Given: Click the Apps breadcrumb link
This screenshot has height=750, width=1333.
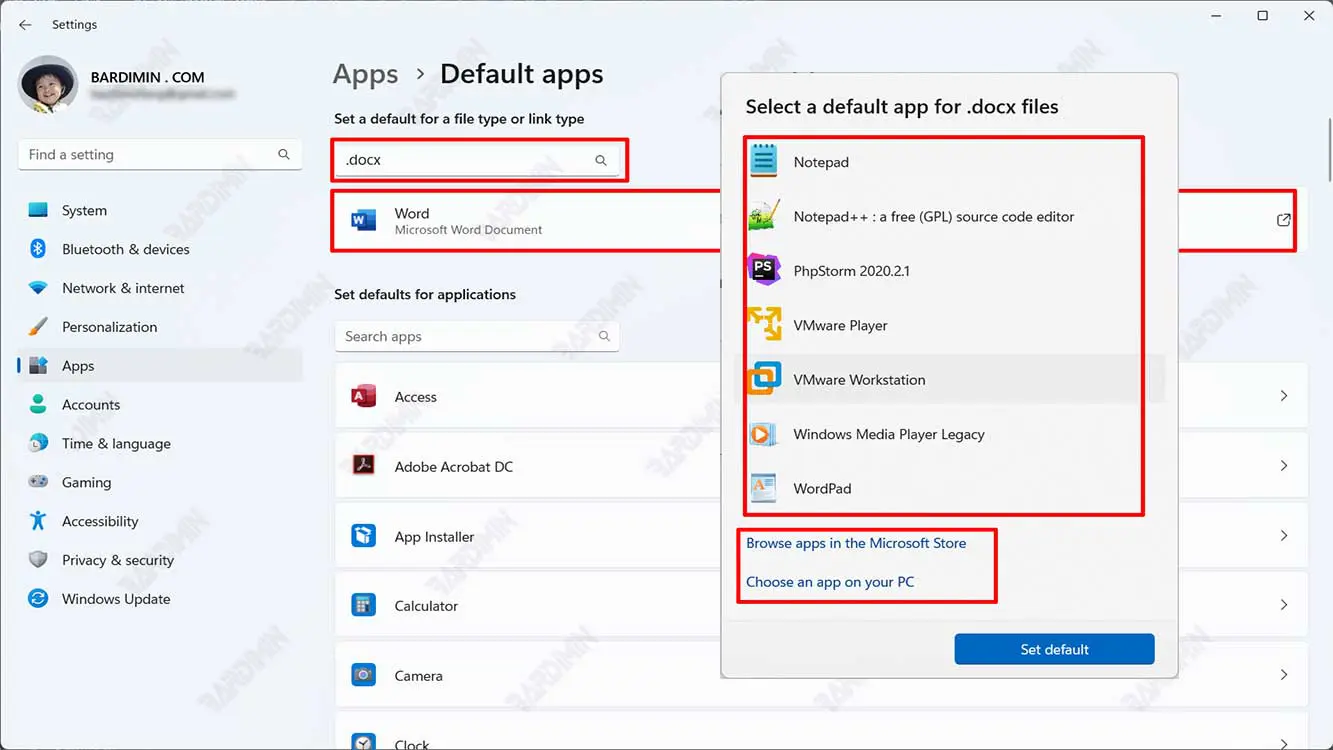Looking at the screenshot, I should (x=365, y=74).
